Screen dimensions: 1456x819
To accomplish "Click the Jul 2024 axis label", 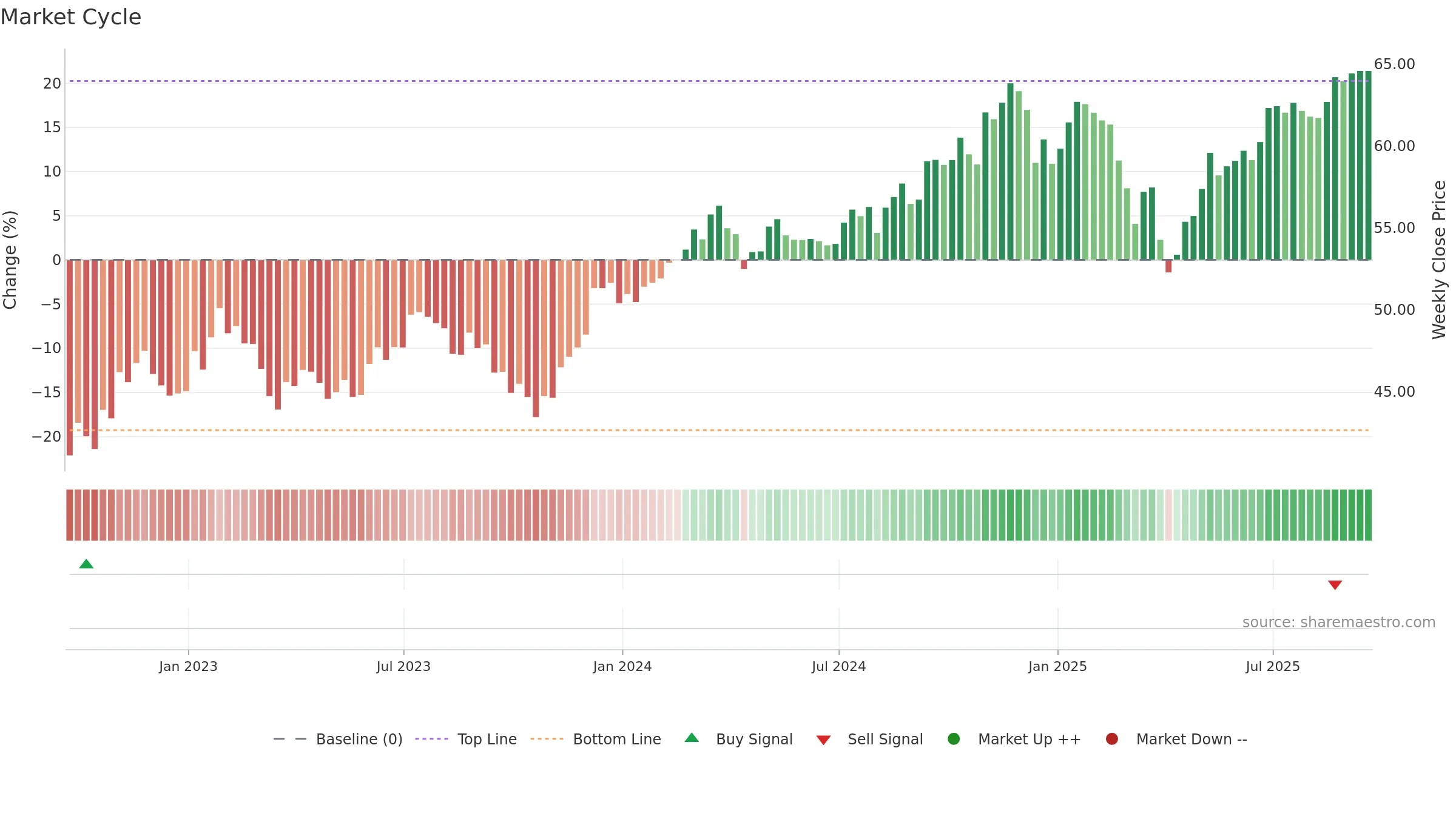I will 839,666.
